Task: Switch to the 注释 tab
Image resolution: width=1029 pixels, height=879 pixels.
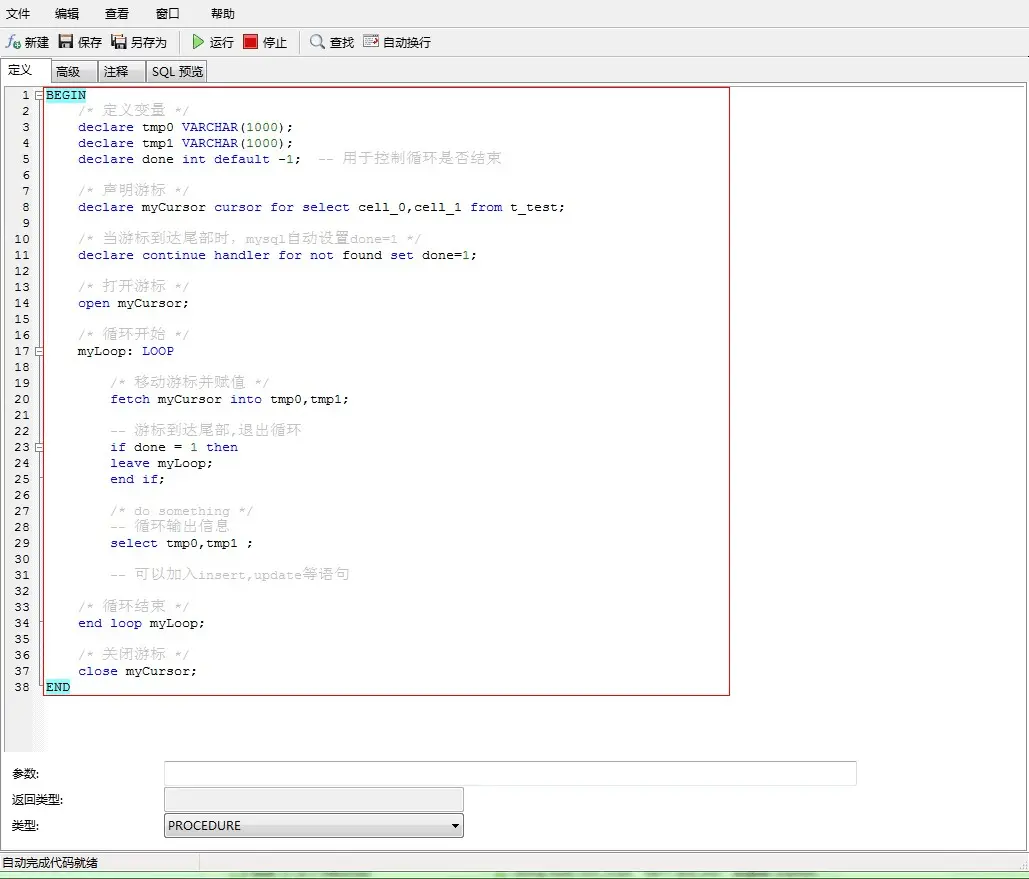Action: 116,72
